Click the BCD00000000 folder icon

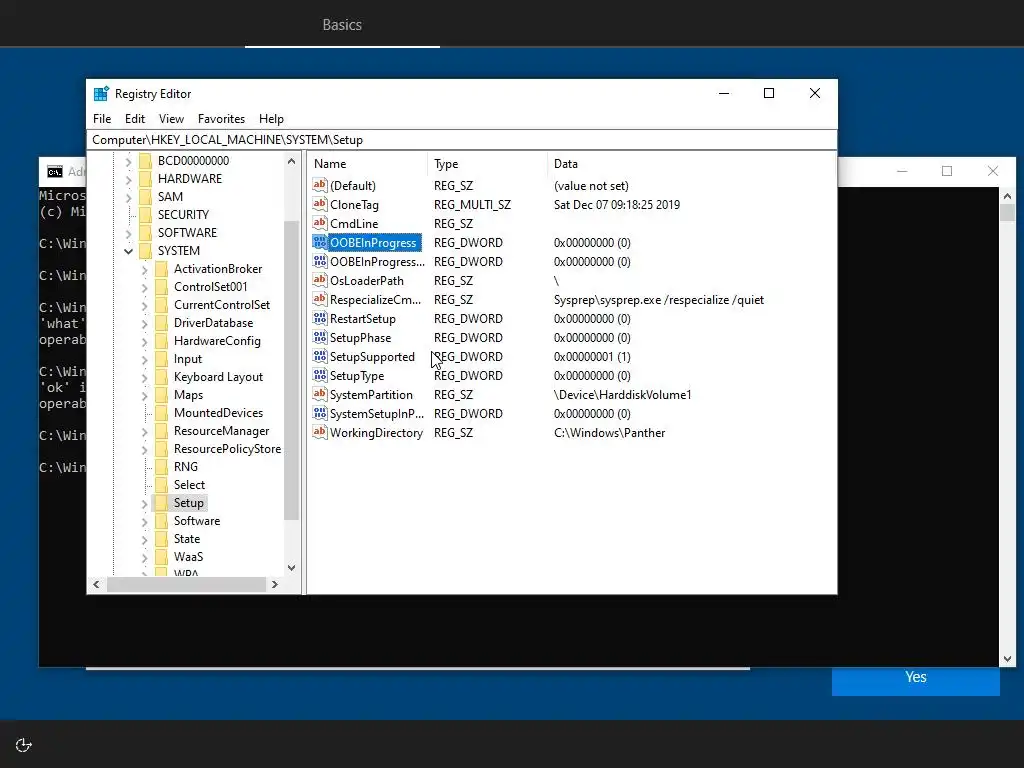click(146, 161)
